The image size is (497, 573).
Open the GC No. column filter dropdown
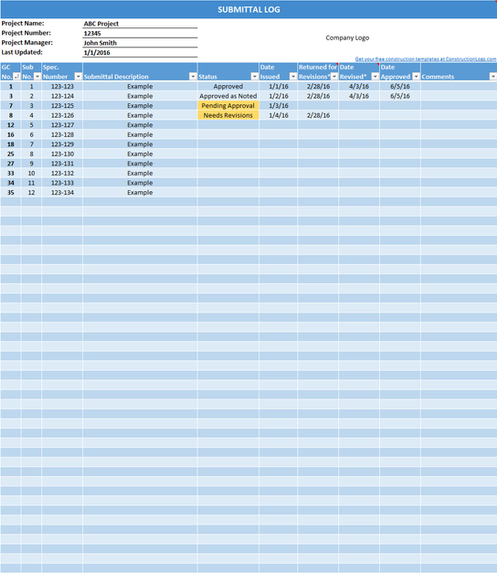point(17,76)
